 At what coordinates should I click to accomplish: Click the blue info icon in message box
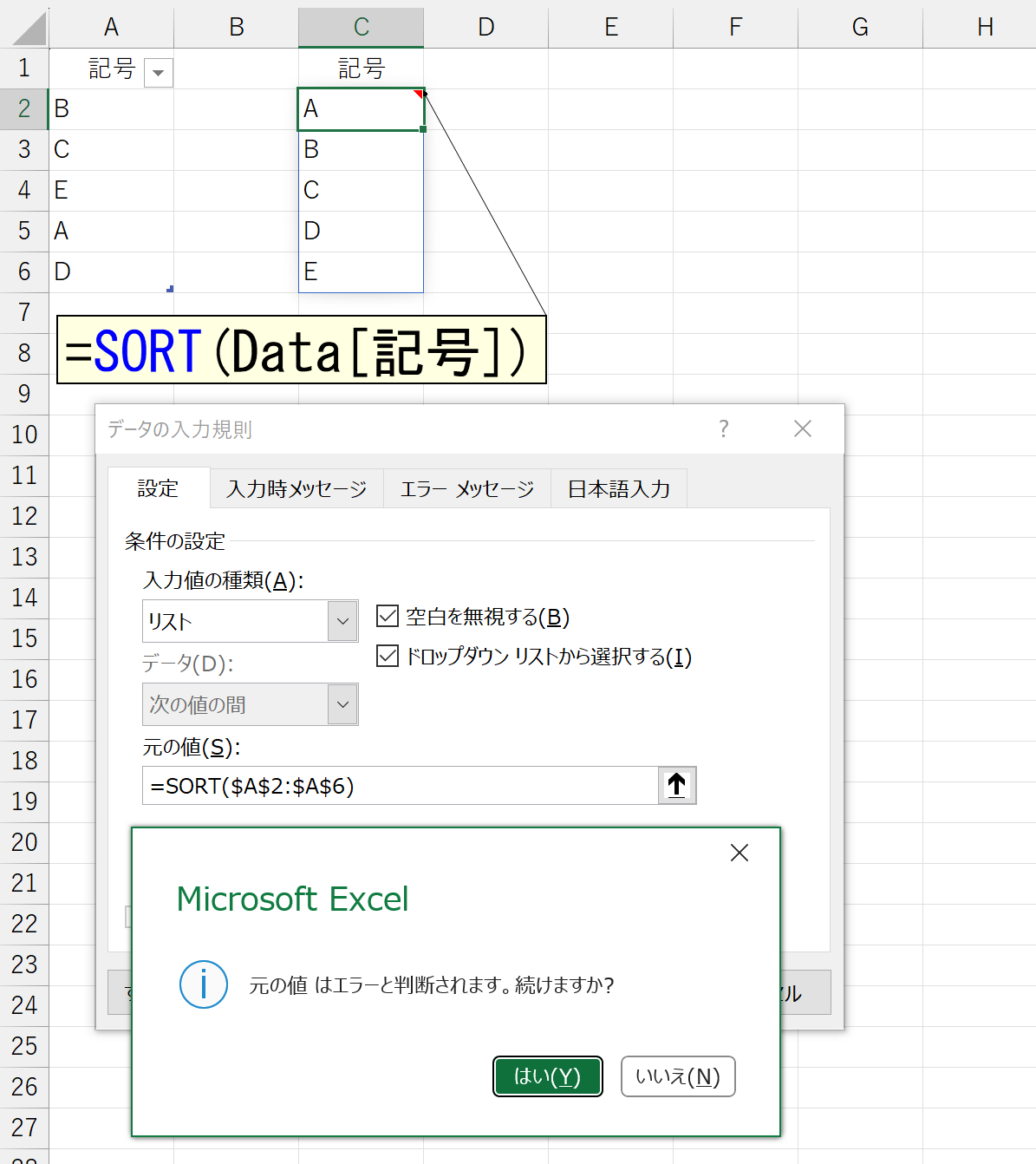[204, 984]
